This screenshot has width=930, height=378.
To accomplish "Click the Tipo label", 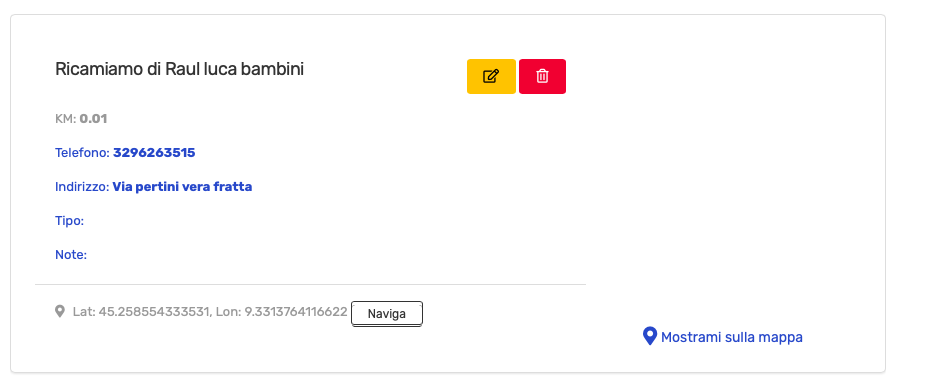I will (x=69, y=221).
